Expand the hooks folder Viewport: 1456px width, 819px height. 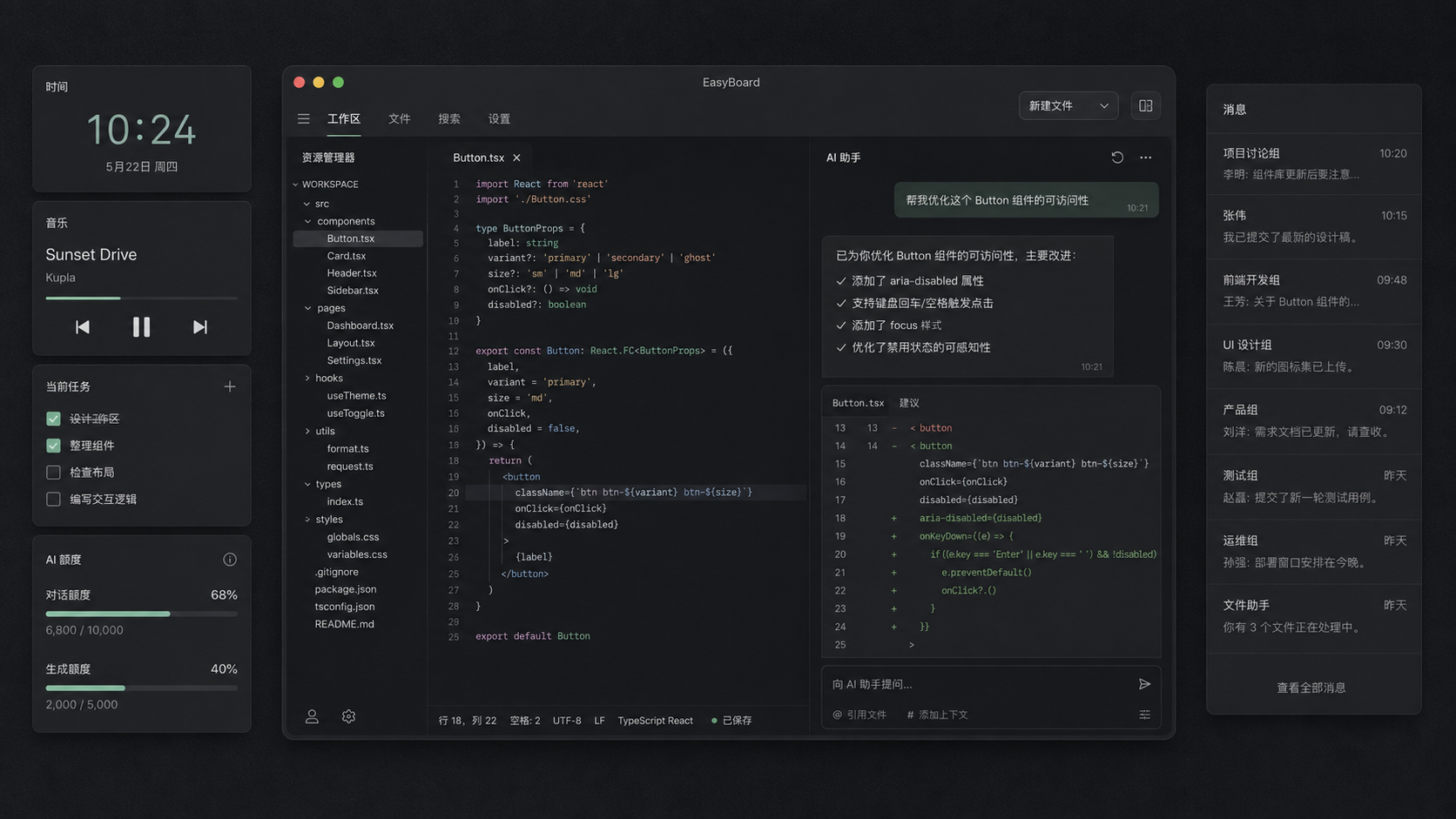click(307, 379)
